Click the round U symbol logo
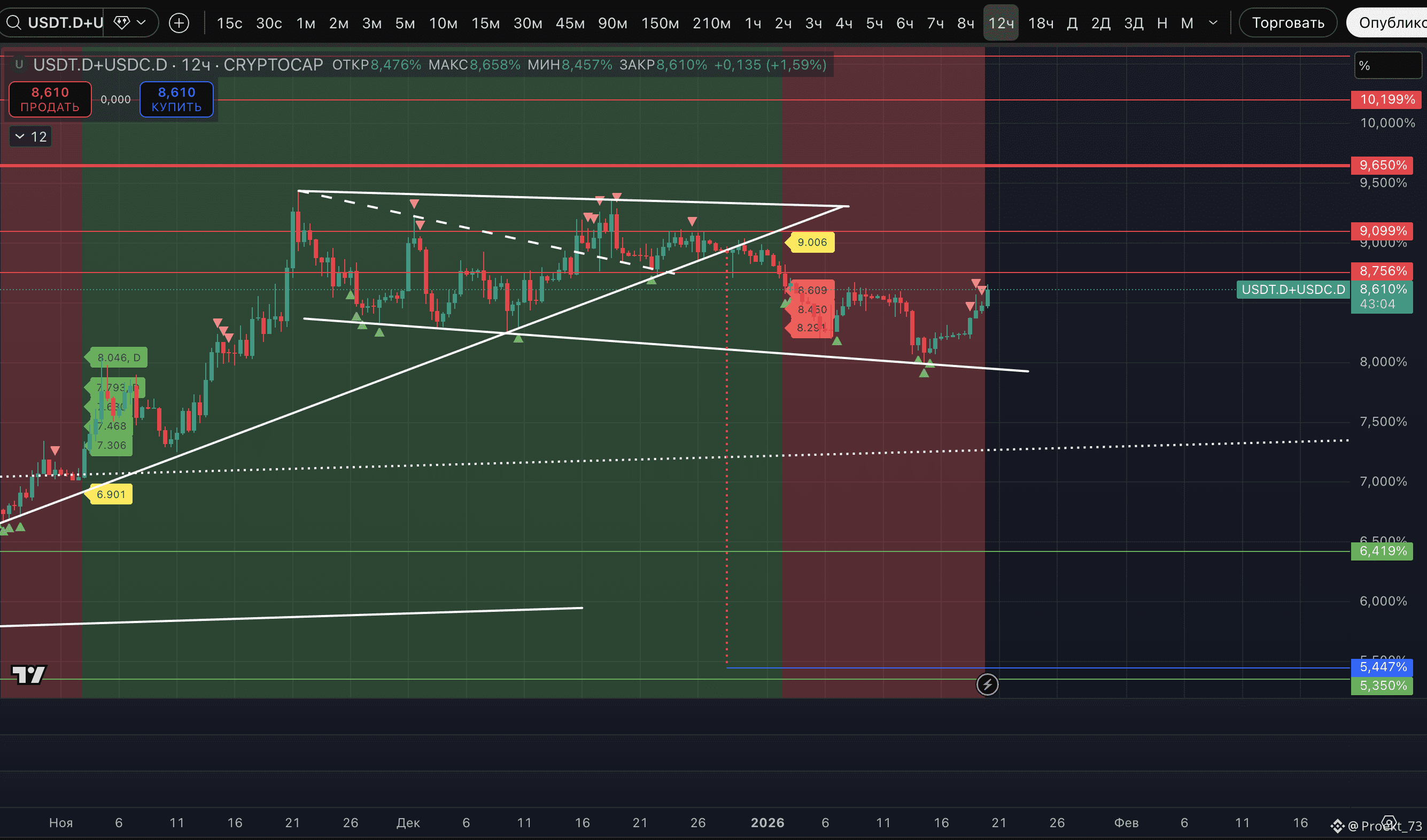The image size is (1427, 840). click(19, 65)
